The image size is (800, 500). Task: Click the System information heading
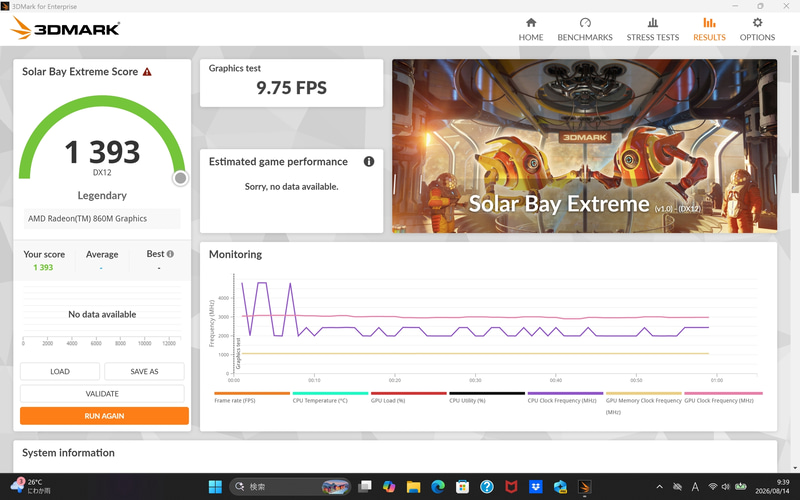click(68, 453)
